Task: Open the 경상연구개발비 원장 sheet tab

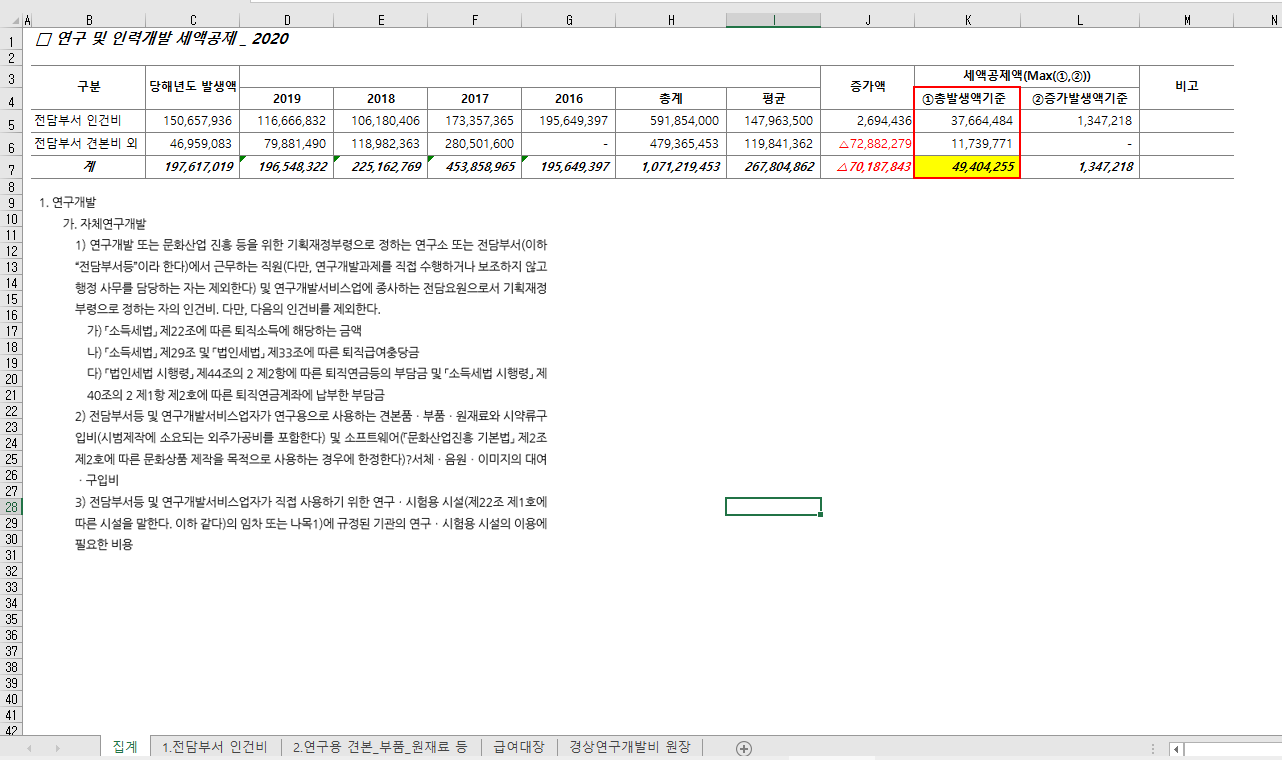Action: (x=629, y=747)
